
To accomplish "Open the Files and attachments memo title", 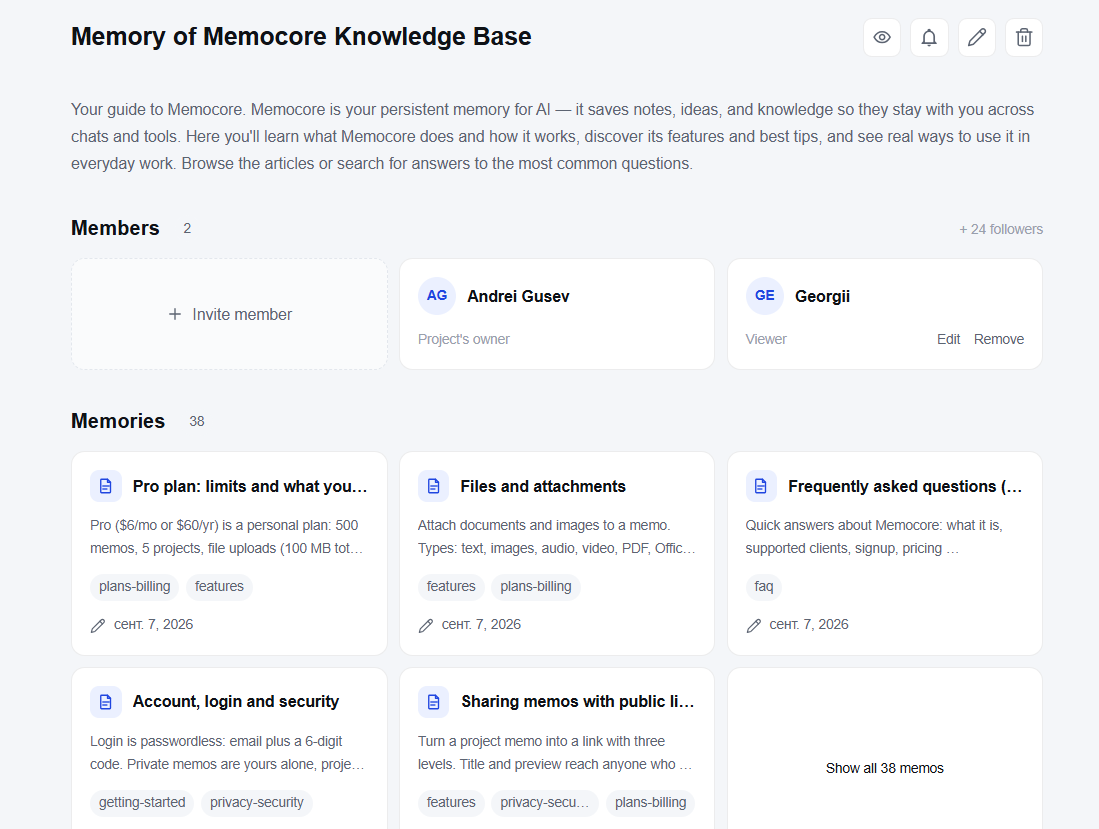I will (x=543, y=486).
